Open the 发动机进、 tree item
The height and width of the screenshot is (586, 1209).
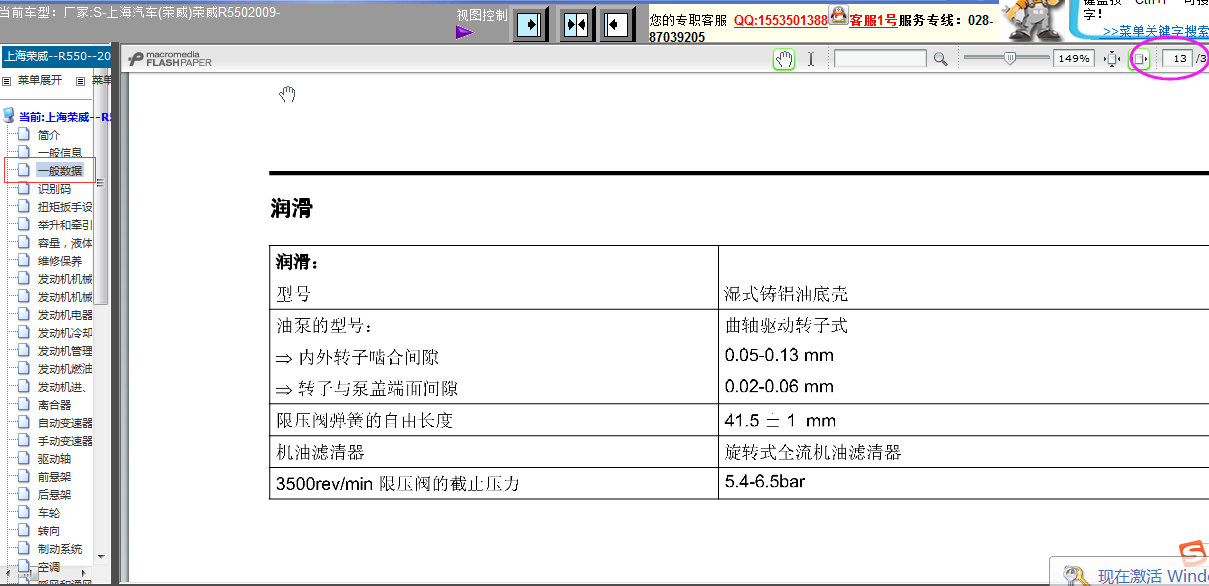point(63,387)
